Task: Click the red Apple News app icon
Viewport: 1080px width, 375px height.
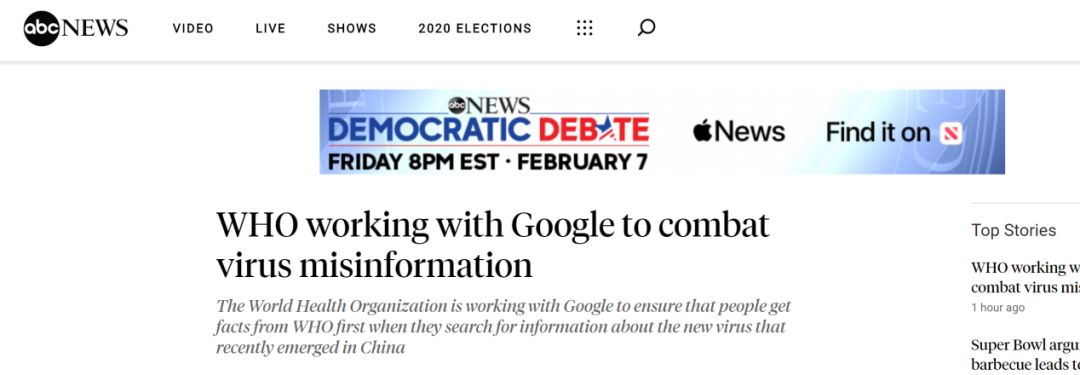Action: (951, 132)
